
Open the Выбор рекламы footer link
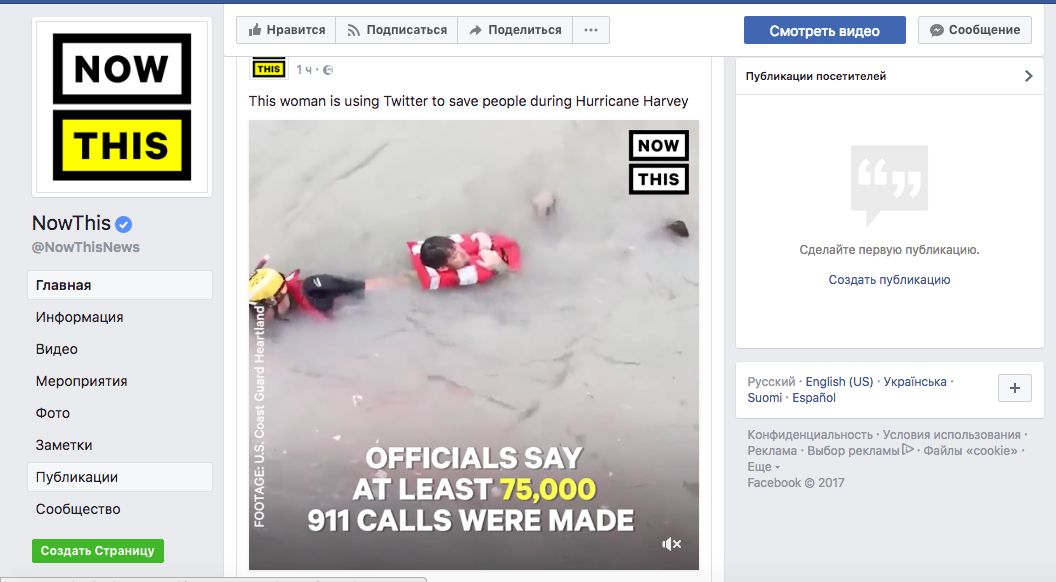[860, 451]
